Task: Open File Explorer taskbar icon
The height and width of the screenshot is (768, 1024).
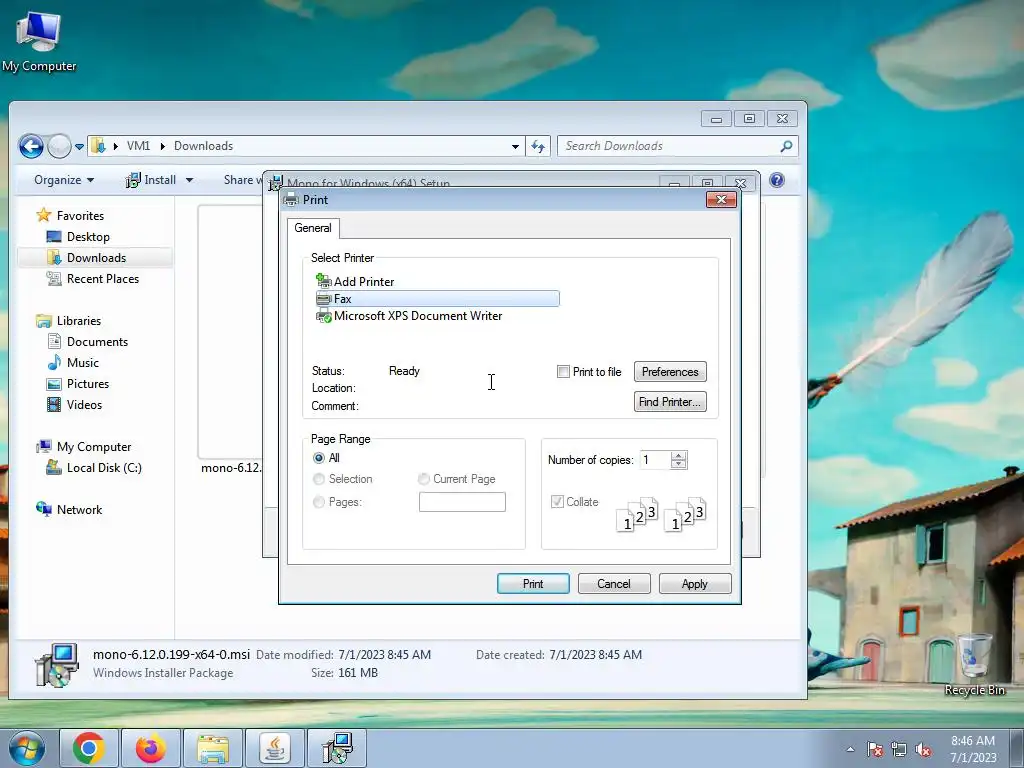Action: 213,748
